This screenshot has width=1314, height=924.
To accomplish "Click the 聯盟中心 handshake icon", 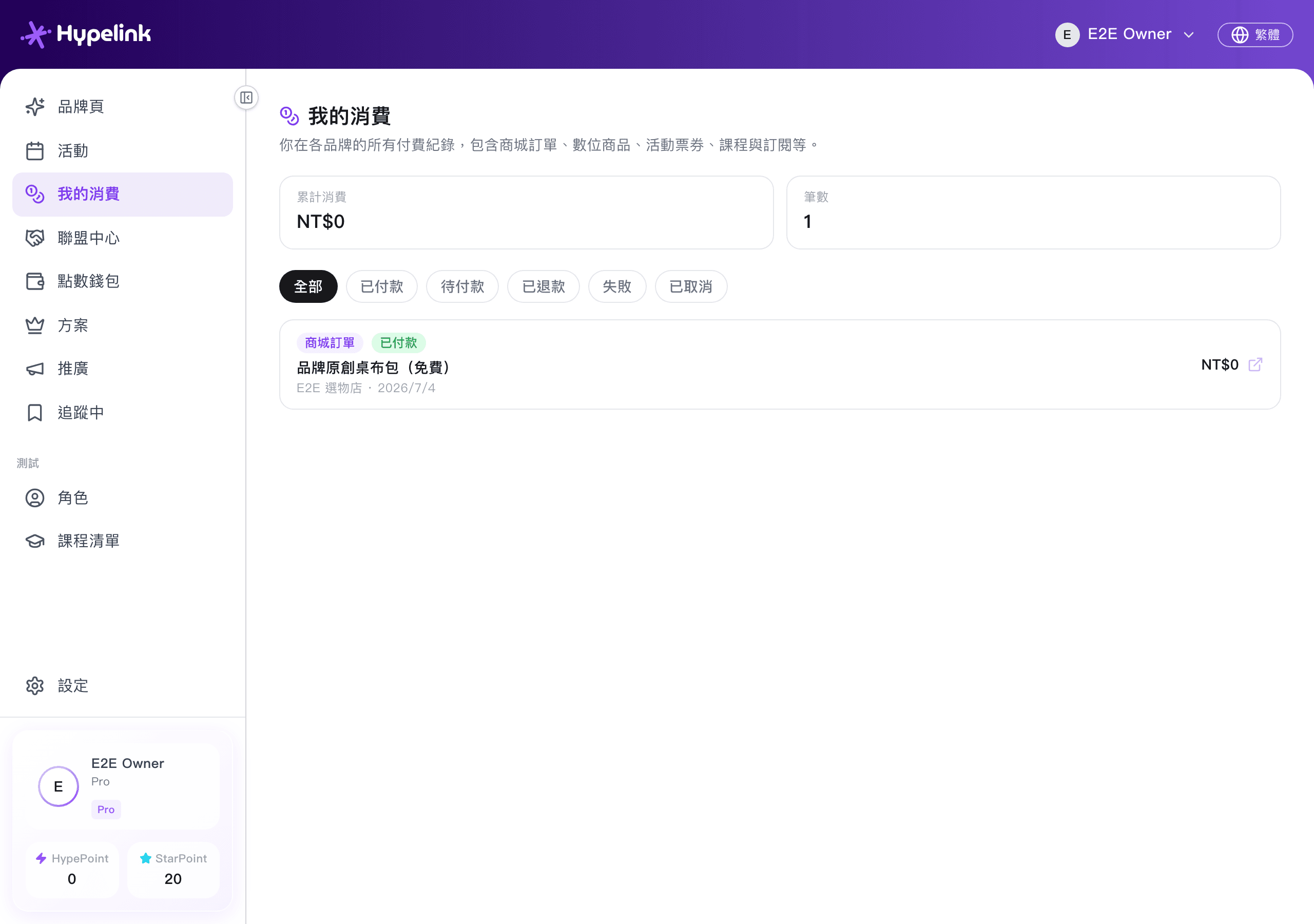I will tap(35, 238).
